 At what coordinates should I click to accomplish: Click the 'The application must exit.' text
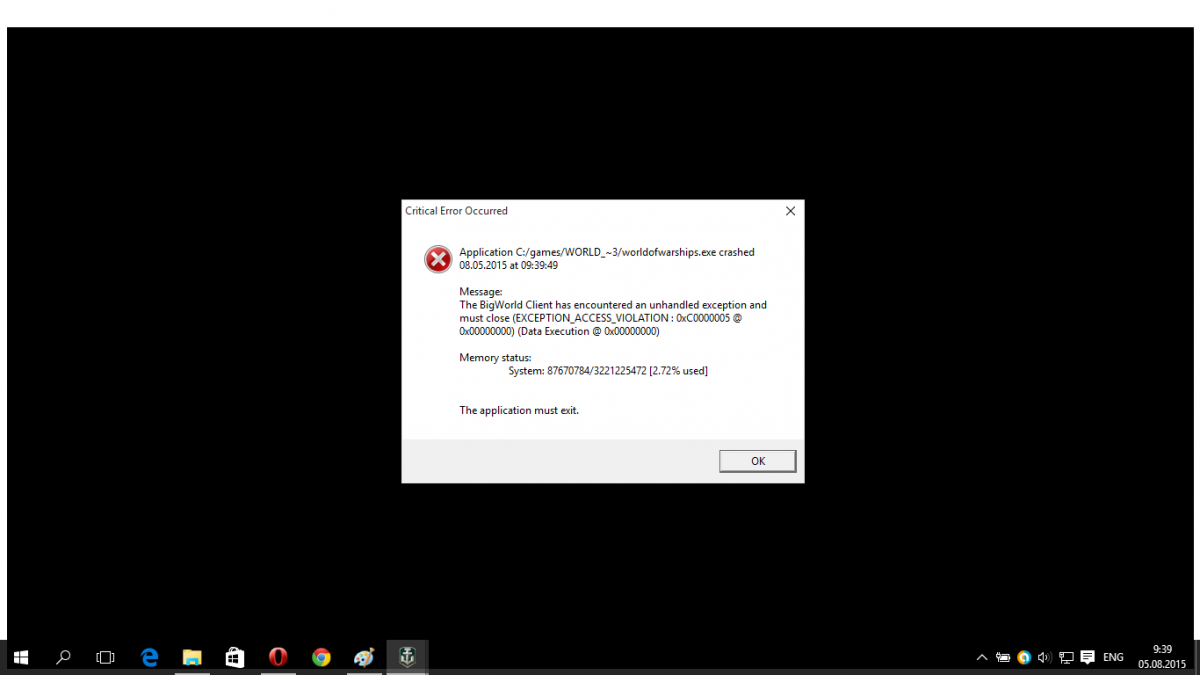coord(519,411)
